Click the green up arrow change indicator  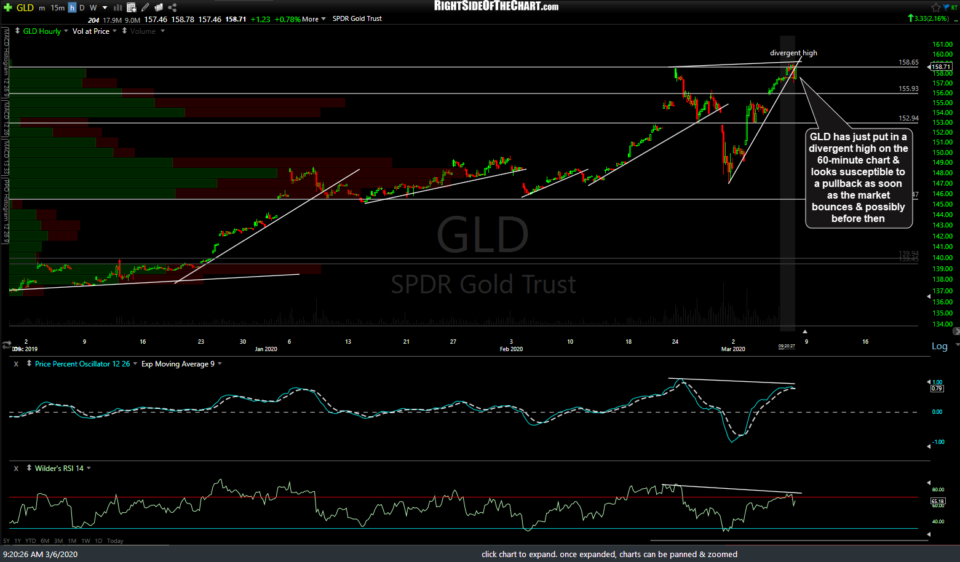click(x=911, y=19)
